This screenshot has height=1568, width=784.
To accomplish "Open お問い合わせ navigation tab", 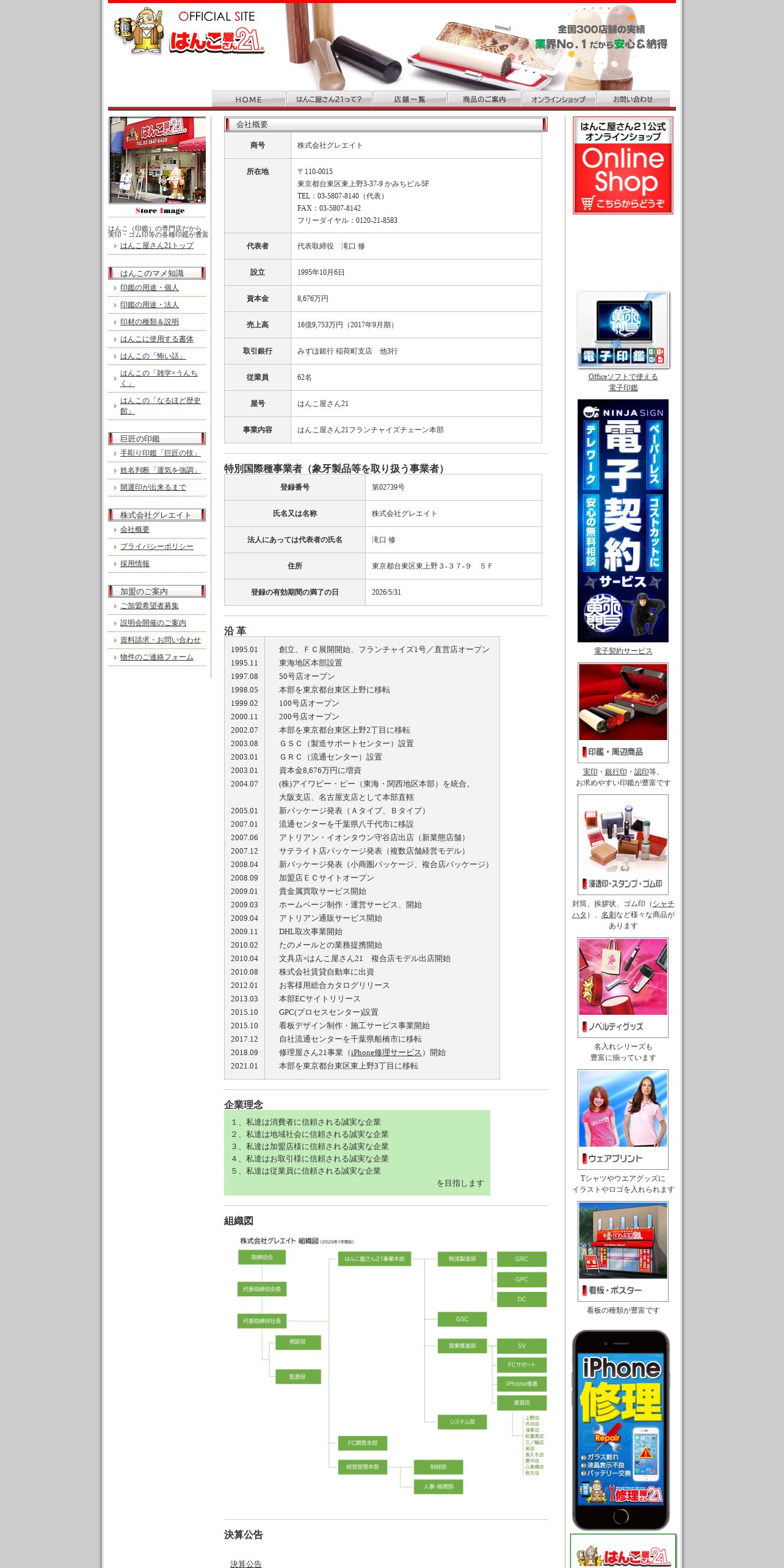I will click(x=633, y=99).
